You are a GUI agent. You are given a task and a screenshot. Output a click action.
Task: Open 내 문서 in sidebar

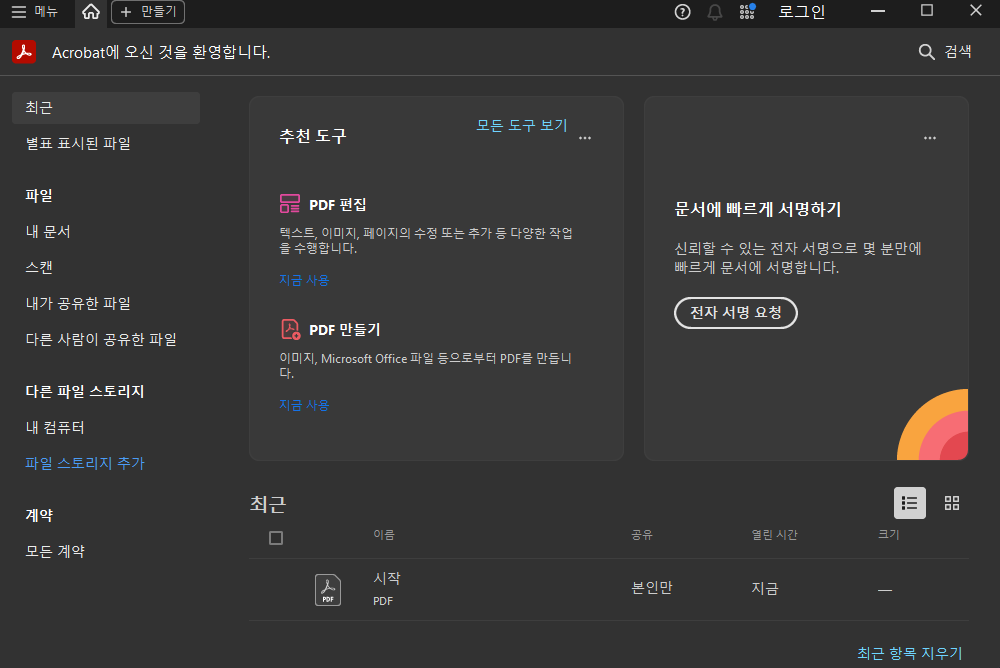click(48, 232)
